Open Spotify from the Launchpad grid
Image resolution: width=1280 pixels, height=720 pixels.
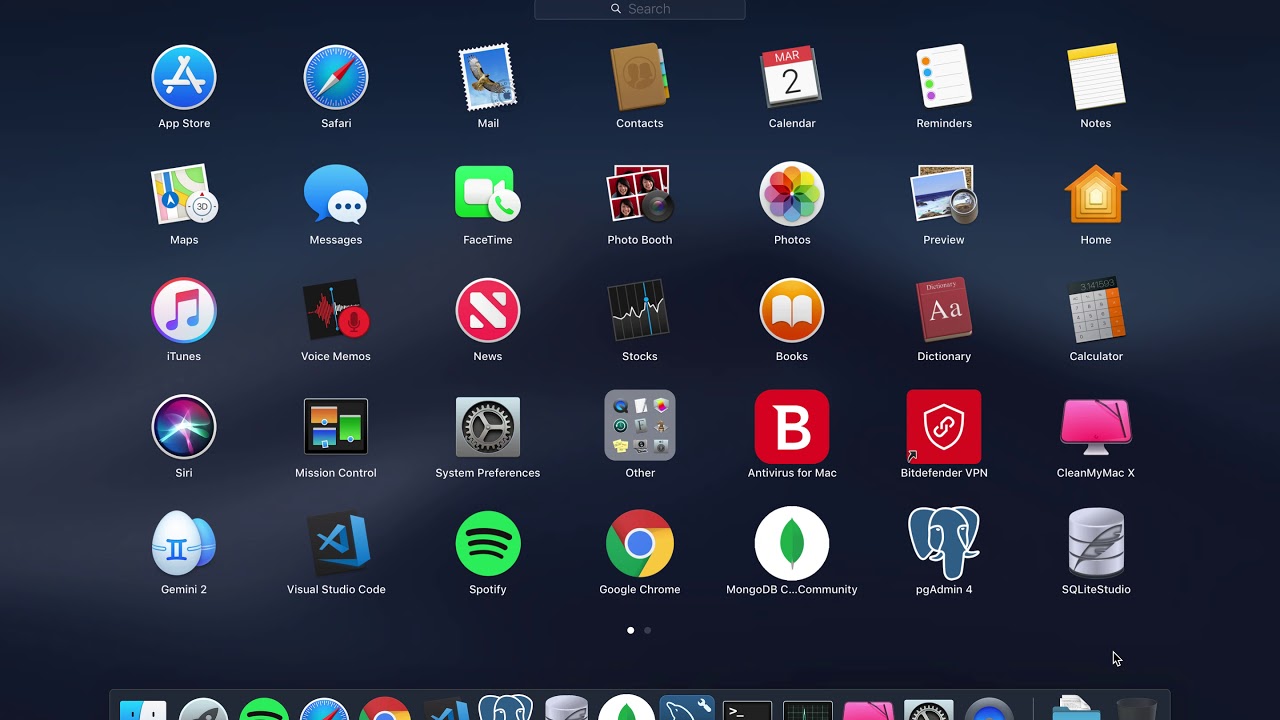click(x=488, y=543)
